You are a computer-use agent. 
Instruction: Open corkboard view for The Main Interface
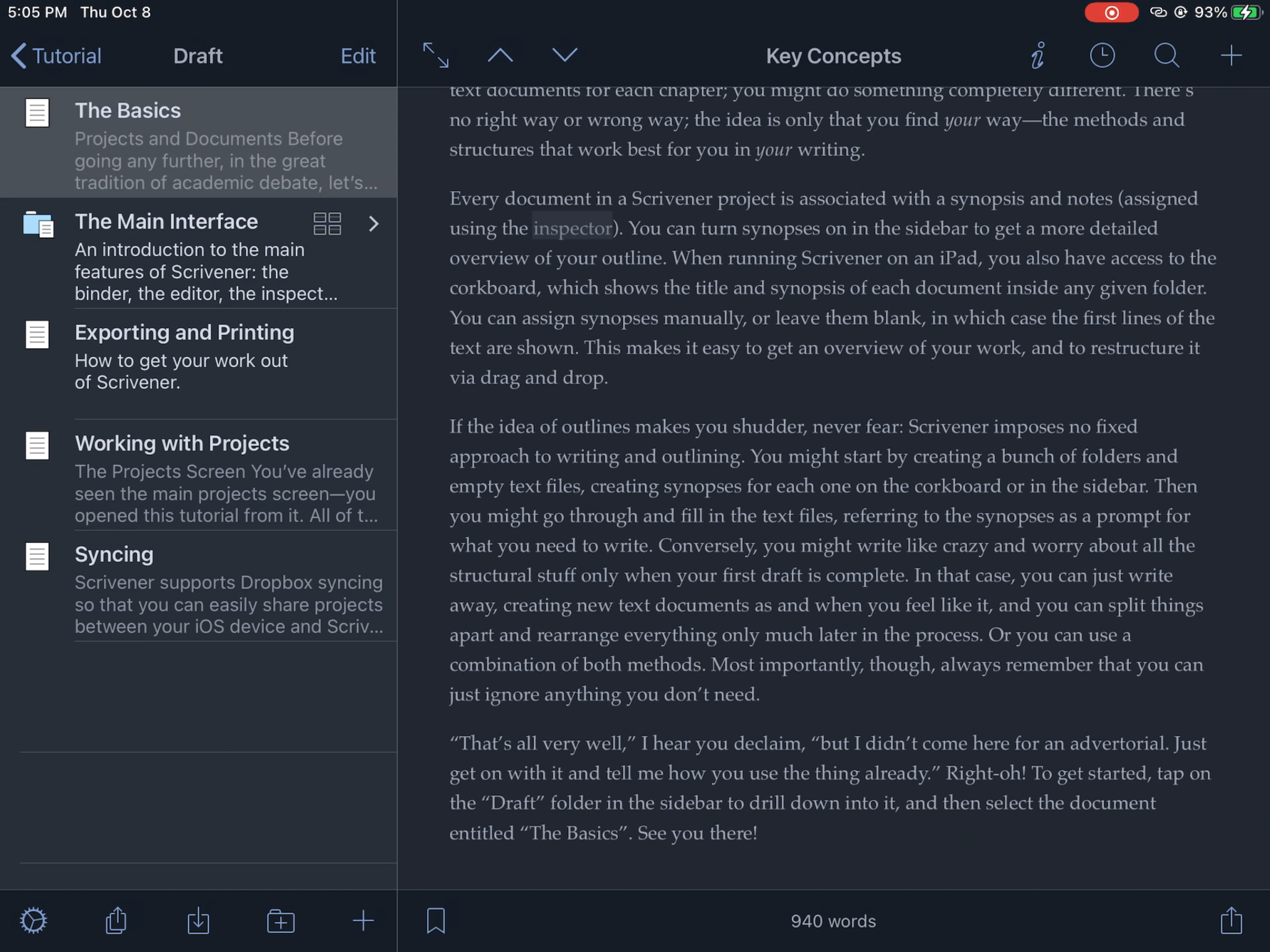(x=327, y=223)
